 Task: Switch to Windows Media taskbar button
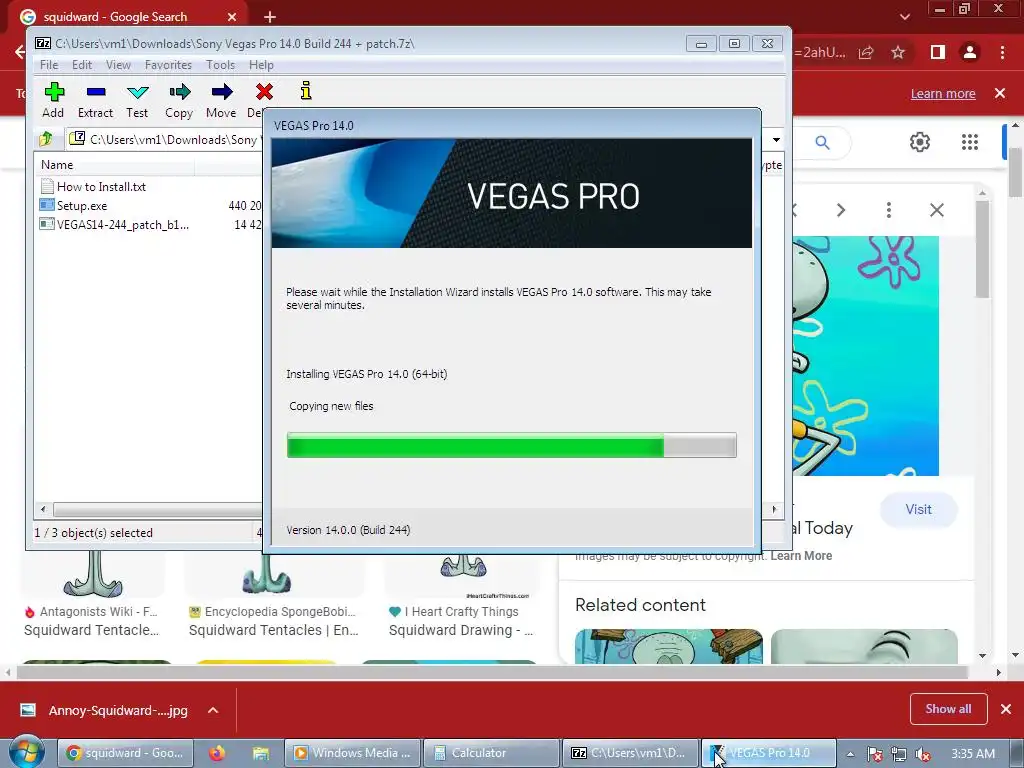pos(351,753)
